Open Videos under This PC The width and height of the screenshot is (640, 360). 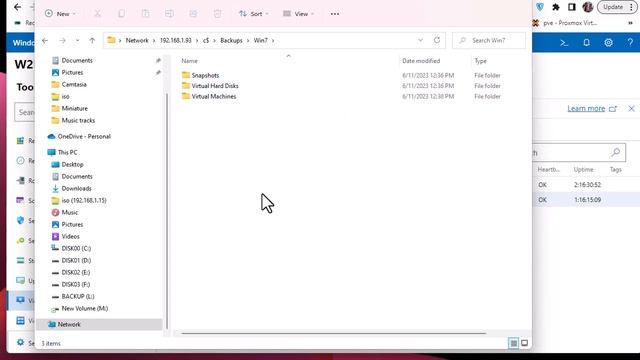pos(70,236)
